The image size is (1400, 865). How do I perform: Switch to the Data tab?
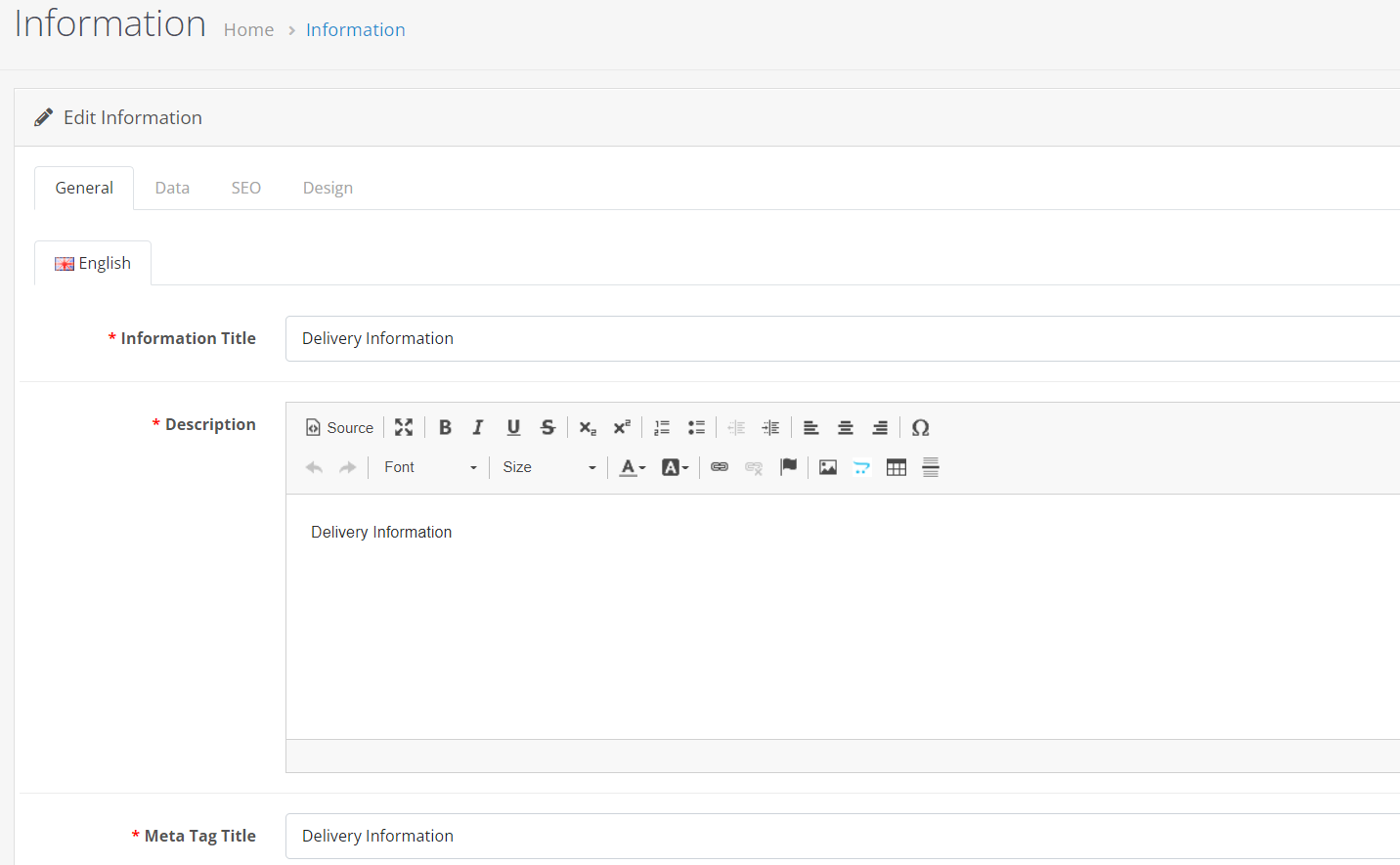172,188
